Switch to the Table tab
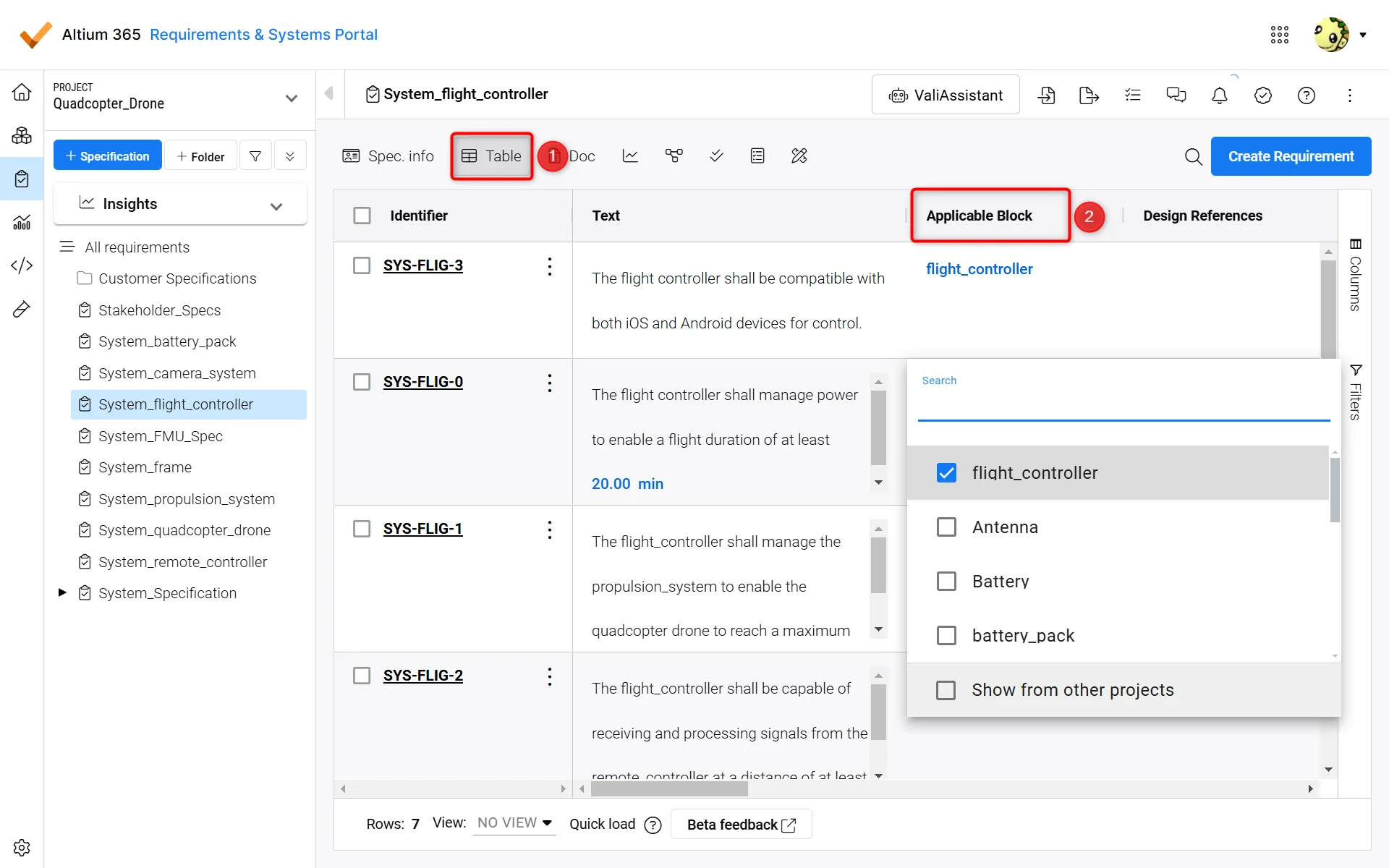Screen dimensions: 1389x868 point(492,156)
